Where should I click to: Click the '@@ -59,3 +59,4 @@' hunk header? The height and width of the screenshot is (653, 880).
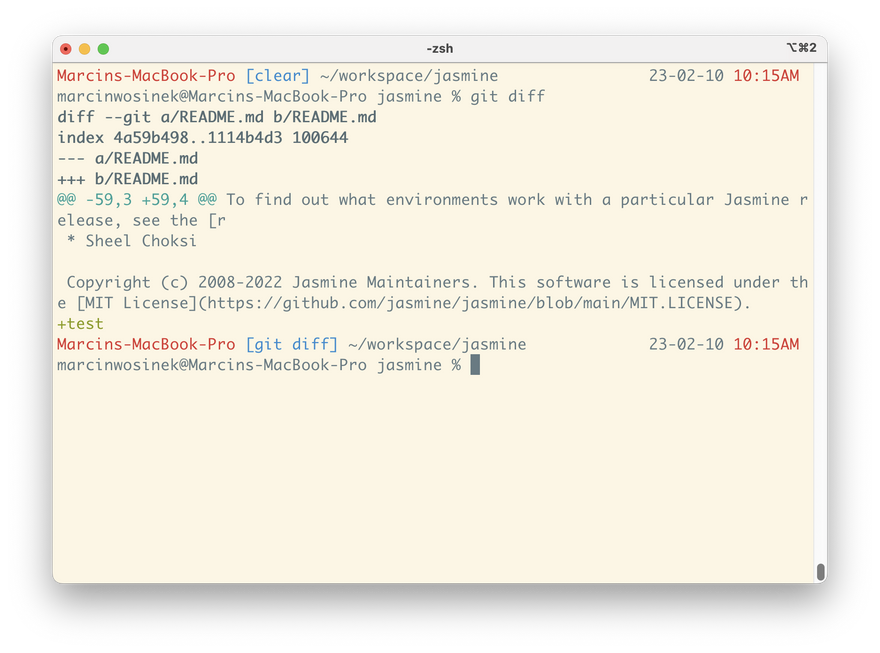(137, 200)
